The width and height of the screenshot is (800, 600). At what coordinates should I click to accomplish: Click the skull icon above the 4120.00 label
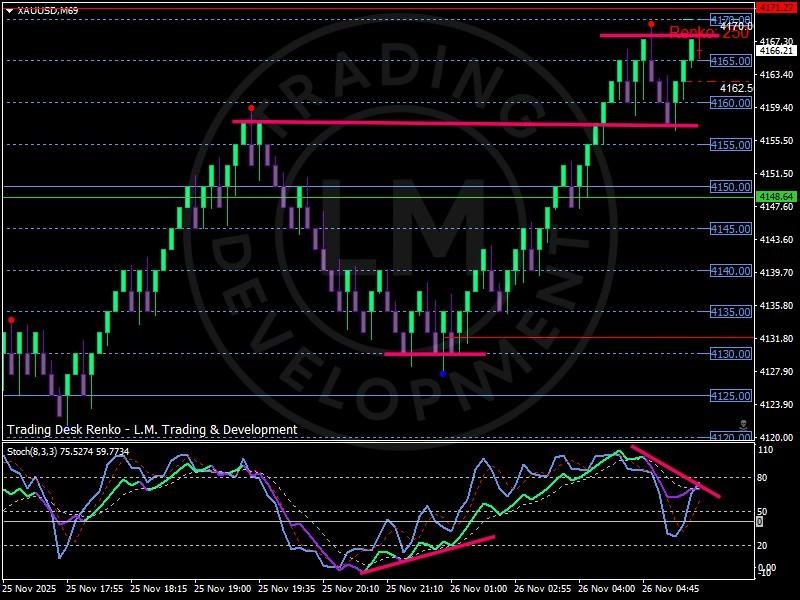pyautogui.click(x=743, y=425)
